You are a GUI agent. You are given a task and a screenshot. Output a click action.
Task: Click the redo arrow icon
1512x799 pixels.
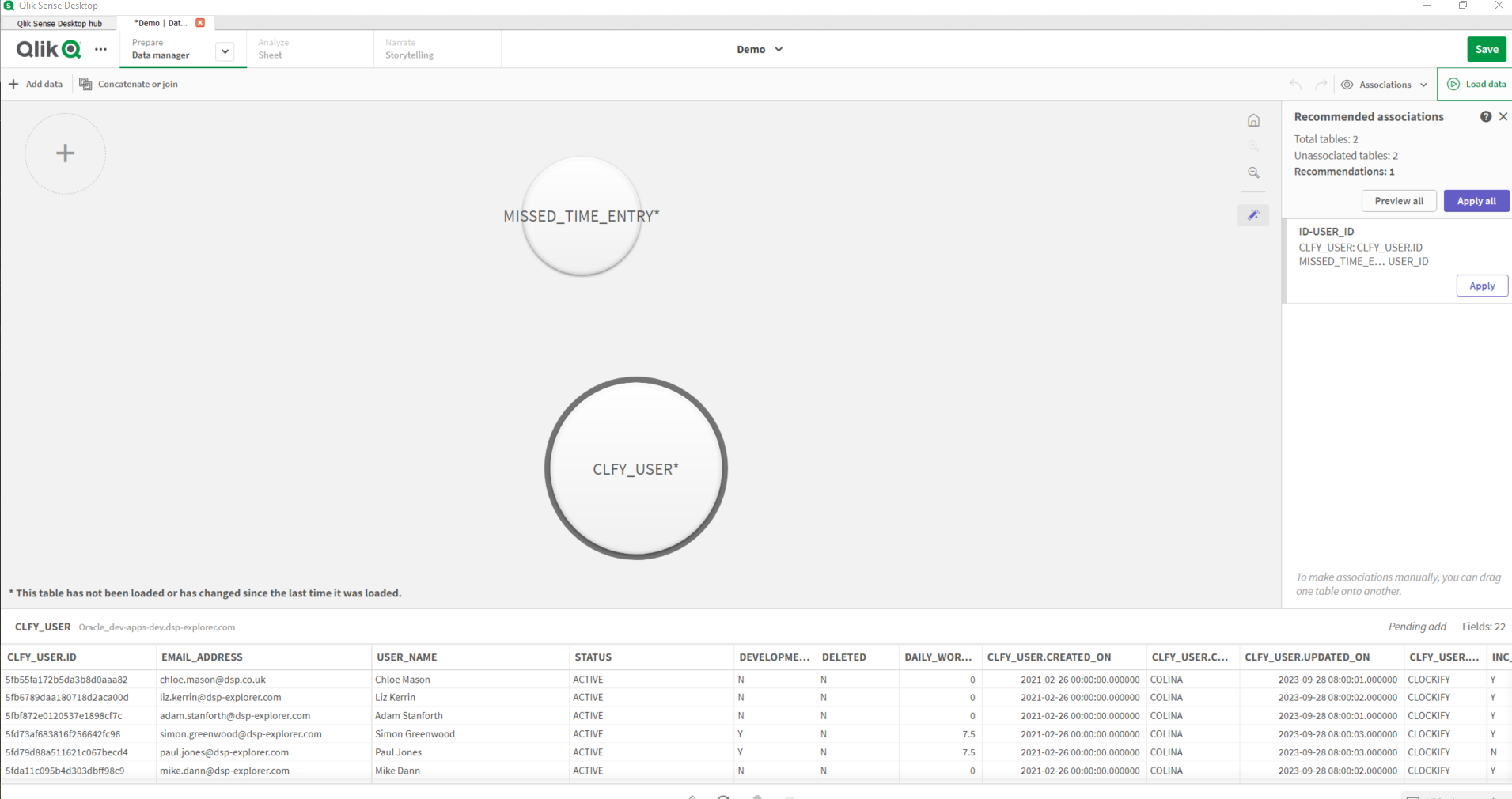coord(1321,85)
